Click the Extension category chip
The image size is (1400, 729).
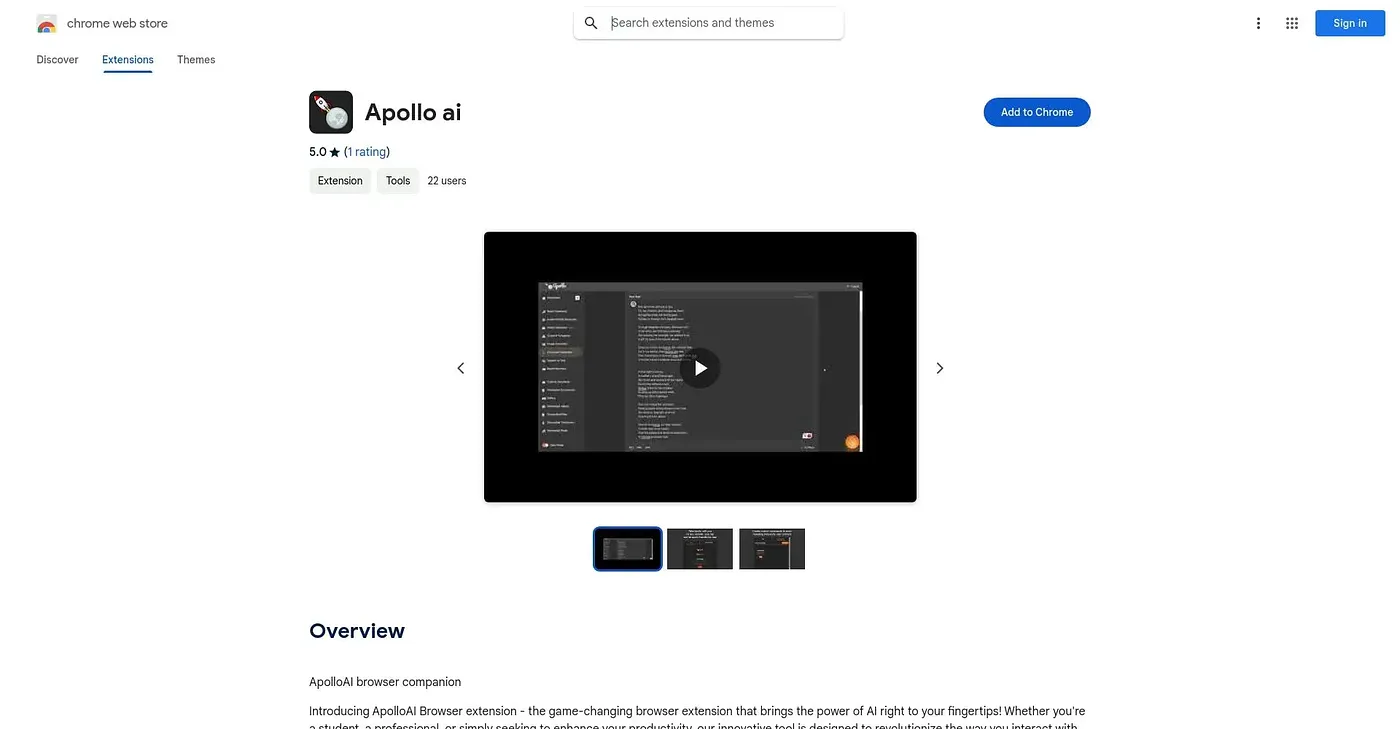340,181
